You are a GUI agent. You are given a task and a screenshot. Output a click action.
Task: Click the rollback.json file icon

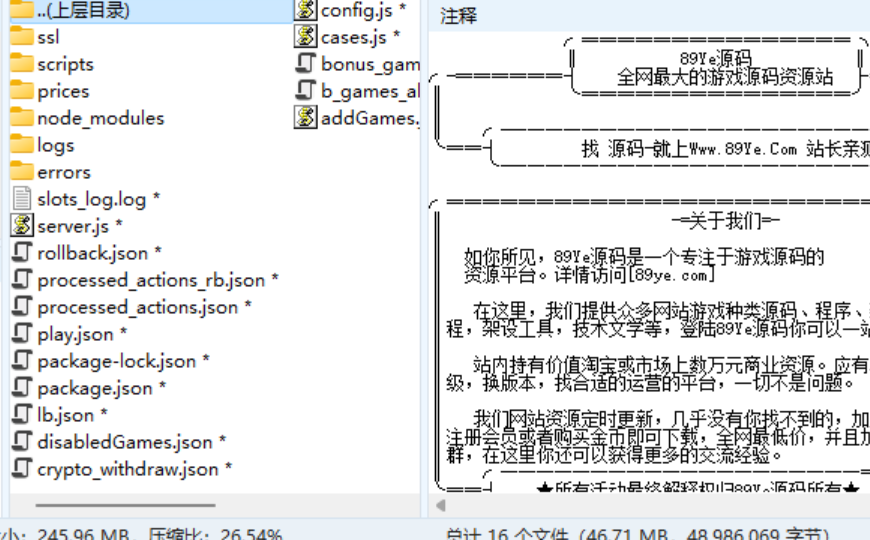[21, 253]
